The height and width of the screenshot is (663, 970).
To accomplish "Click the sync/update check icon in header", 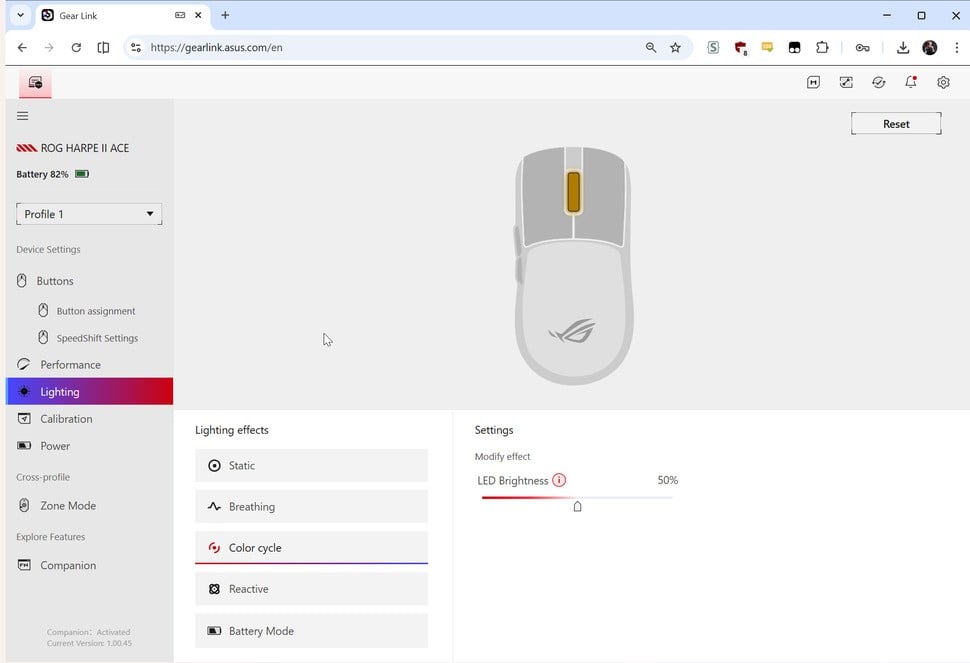I will [878, 82].
